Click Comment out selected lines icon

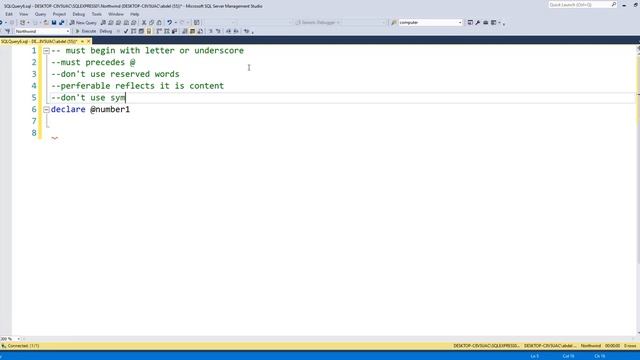tap(211, 31)
